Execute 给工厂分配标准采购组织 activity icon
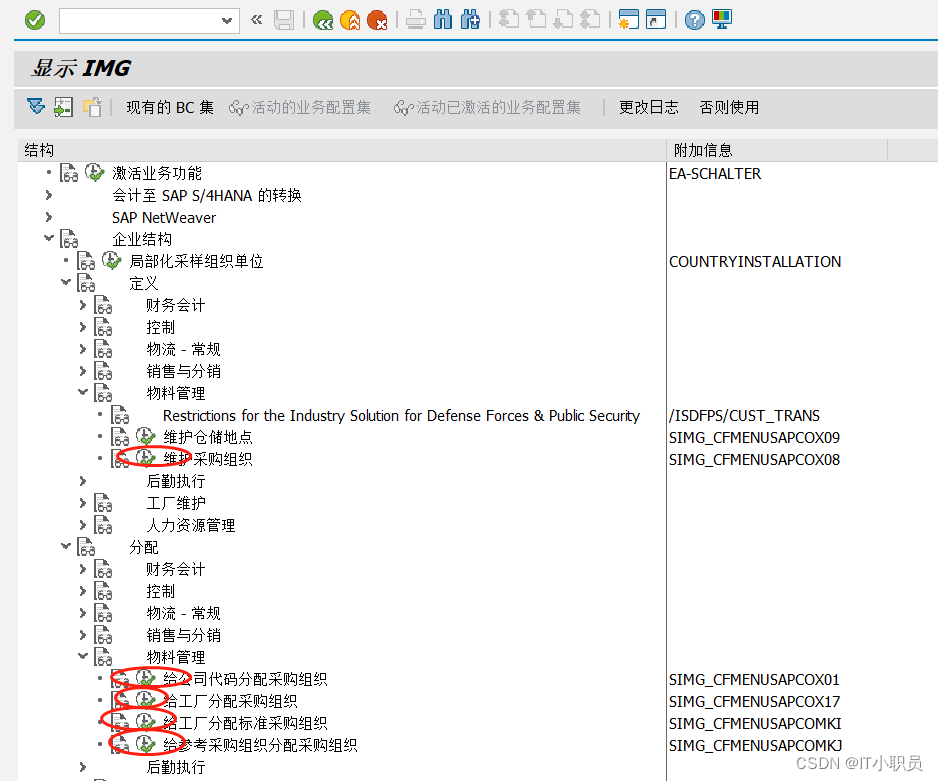Viewport: 938px width, 781px height. [x=145, y=722]
